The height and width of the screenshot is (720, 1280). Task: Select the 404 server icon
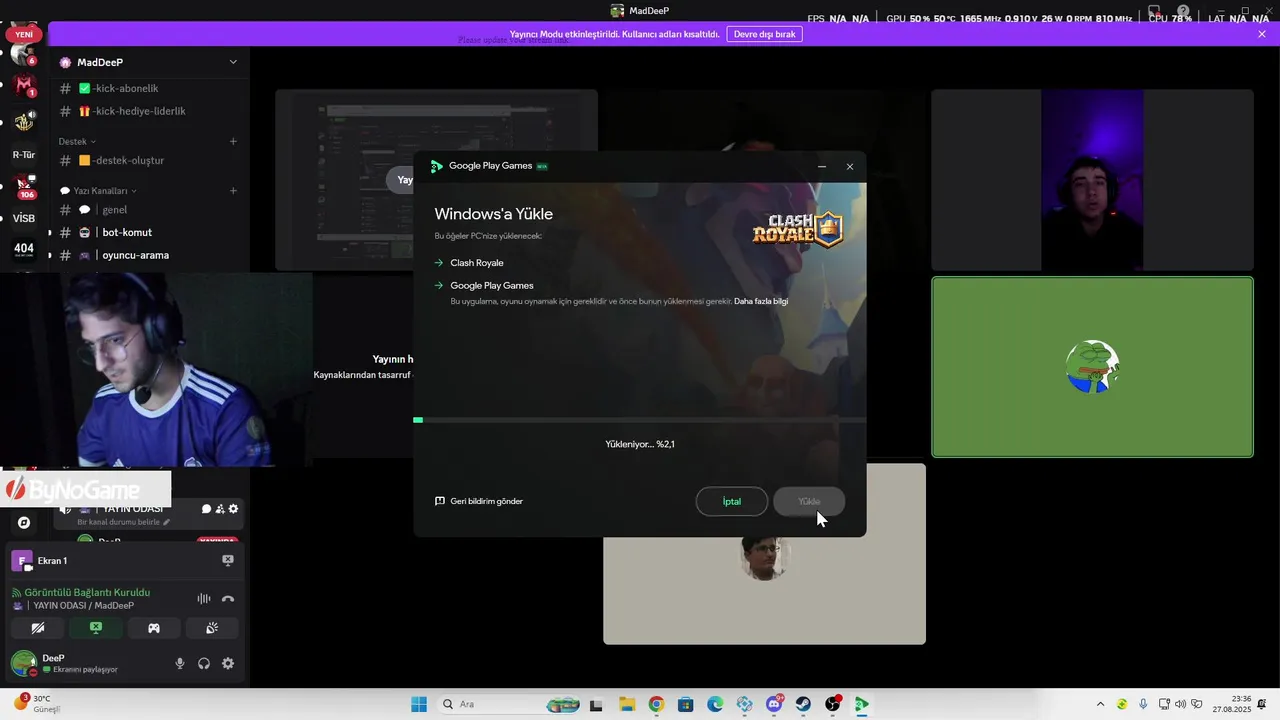coord(24,249)
